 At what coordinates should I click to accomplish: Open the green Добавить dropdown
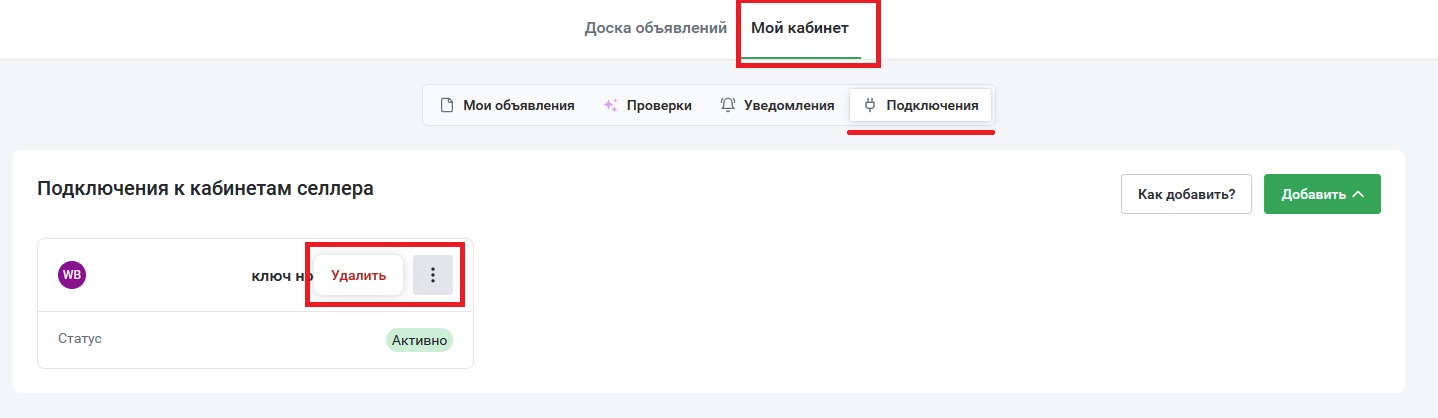pyautogui.click(x=1322, y=194)
